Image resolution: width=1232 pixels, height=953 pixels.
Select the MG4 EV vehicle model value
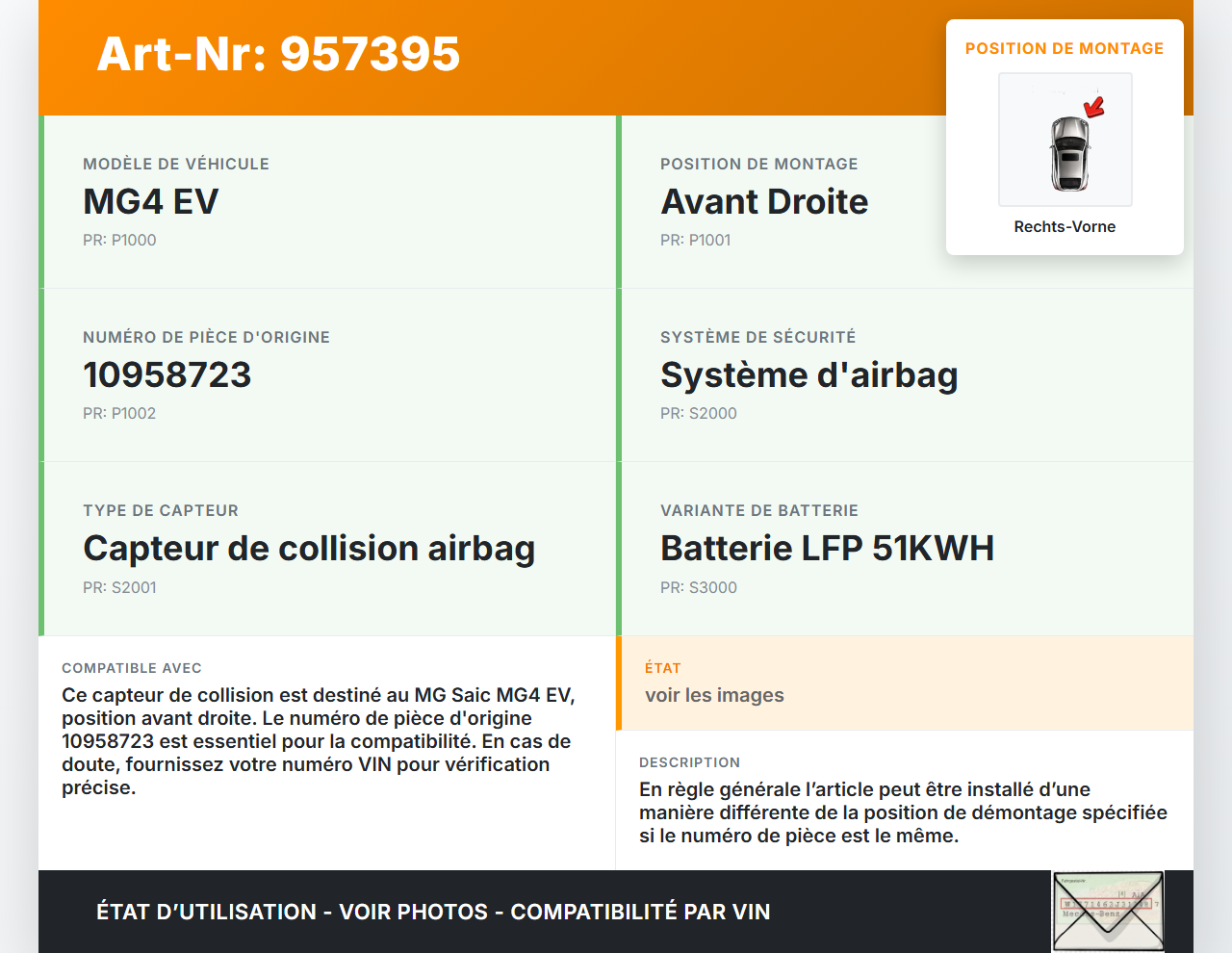coord(151,201)
